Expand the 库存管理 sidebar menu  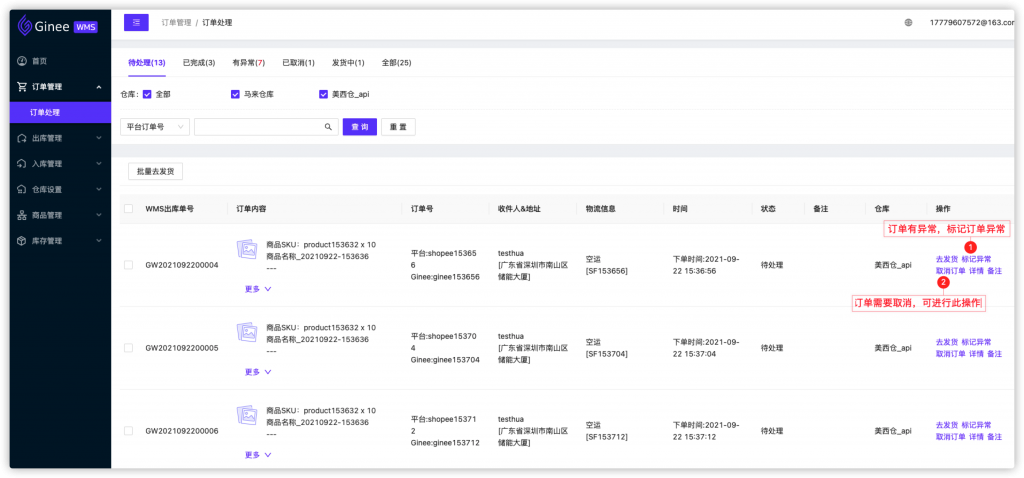tap(99, 240)
